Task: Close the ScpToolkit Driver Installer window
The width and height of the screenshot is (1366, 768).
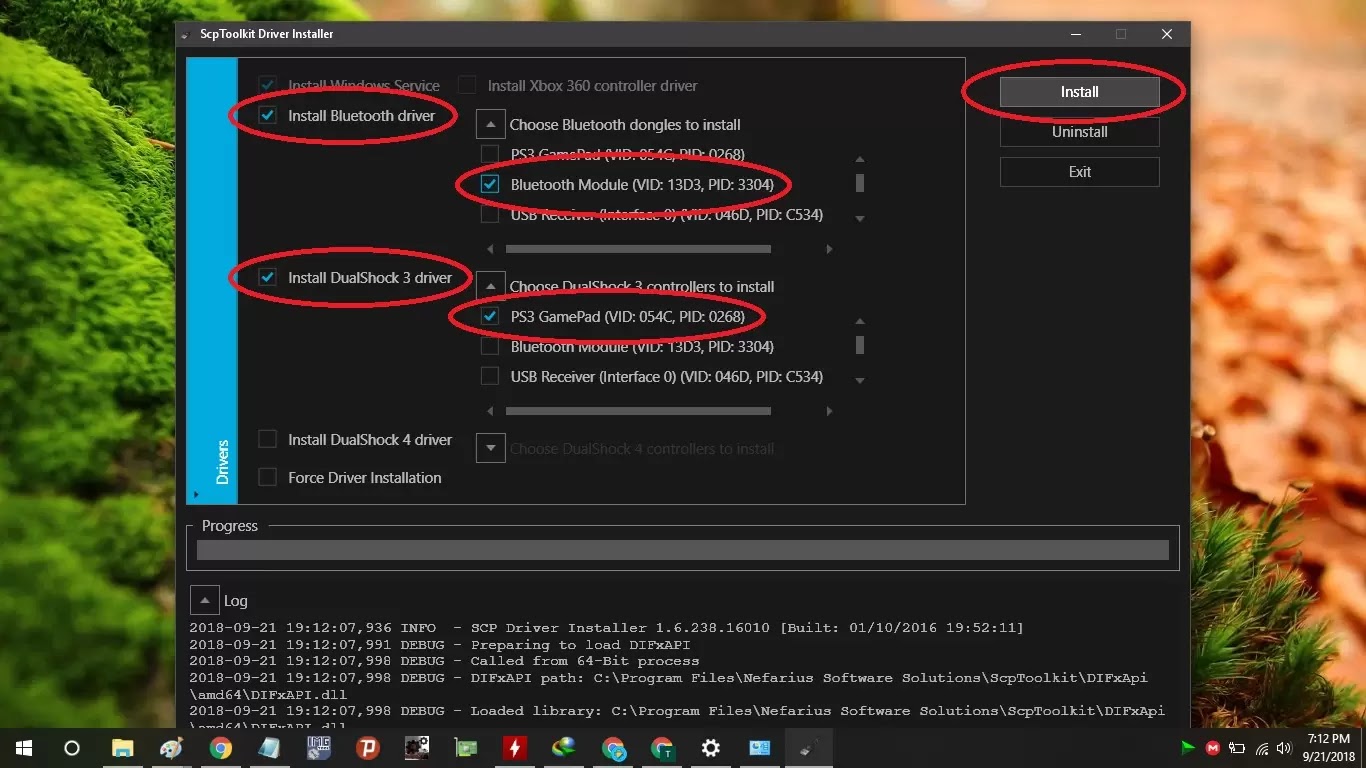Action: [1167, 34]
